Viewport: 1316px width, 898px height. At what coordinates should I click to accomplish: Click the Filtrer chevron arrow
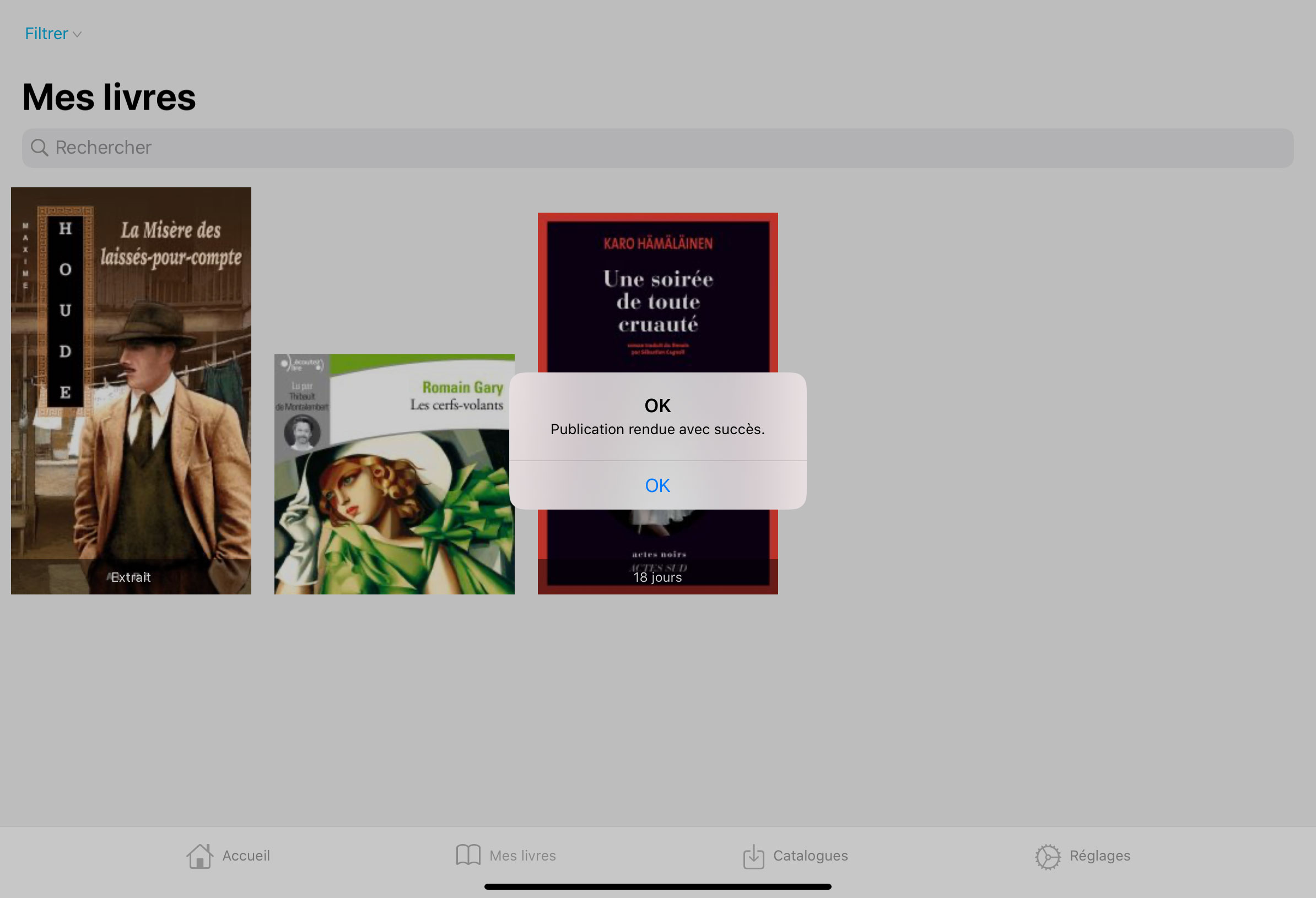[78, 35]
